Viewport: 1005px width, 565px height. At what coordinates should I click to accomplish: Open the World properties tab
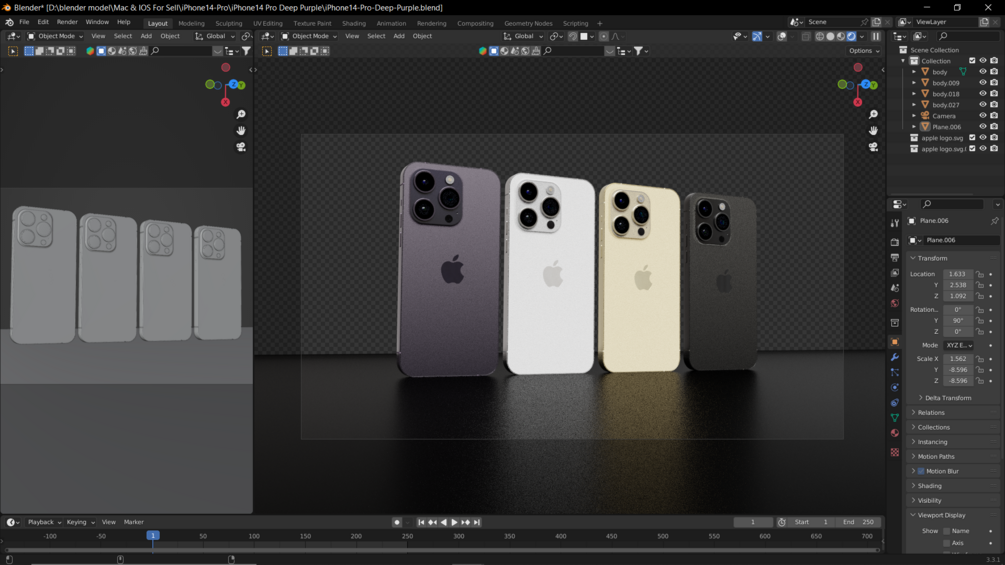(895, 303)
